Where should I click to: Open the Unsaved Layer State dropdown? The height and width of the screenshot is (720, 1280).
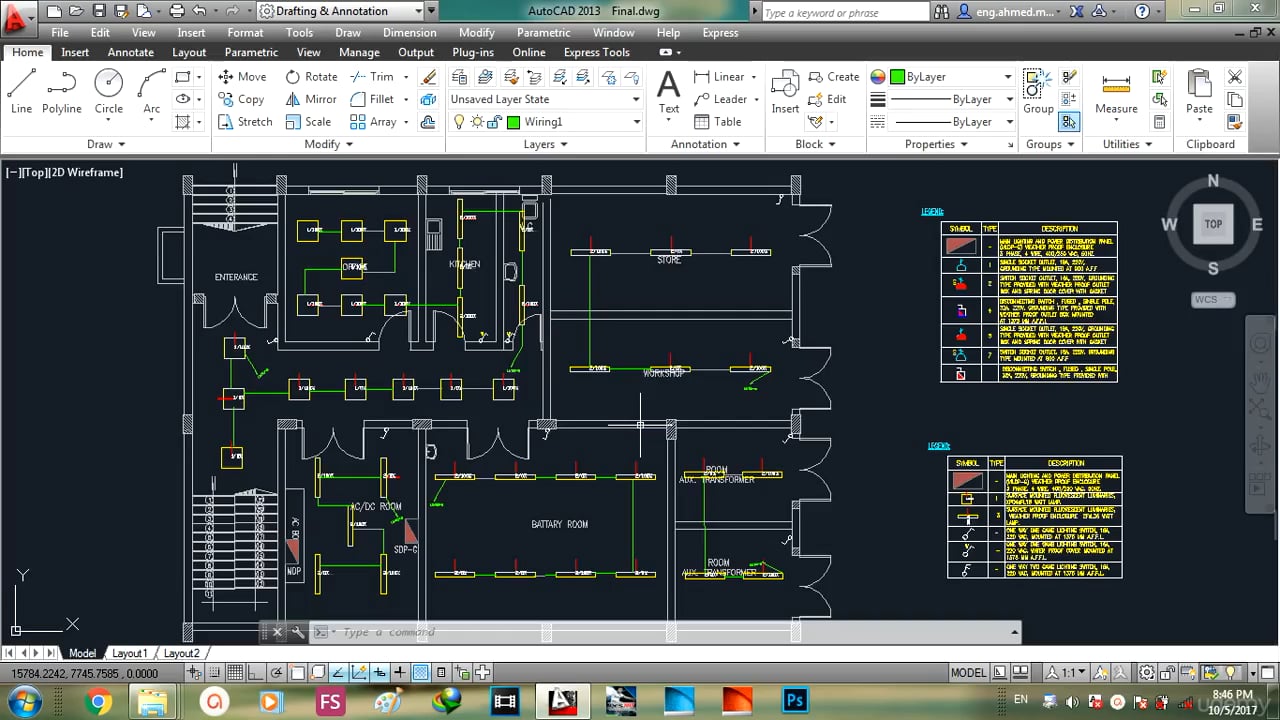coord(545,99)
